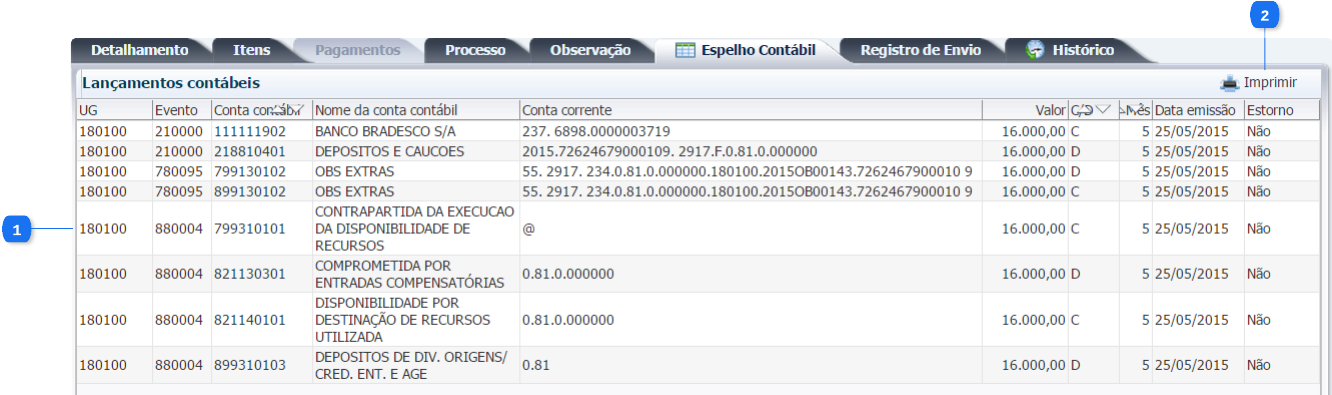Image resolution: width=1332 pixels, height=395 pixels.
Task: Click the Imprimir button label
Action: click(1270, 83)
